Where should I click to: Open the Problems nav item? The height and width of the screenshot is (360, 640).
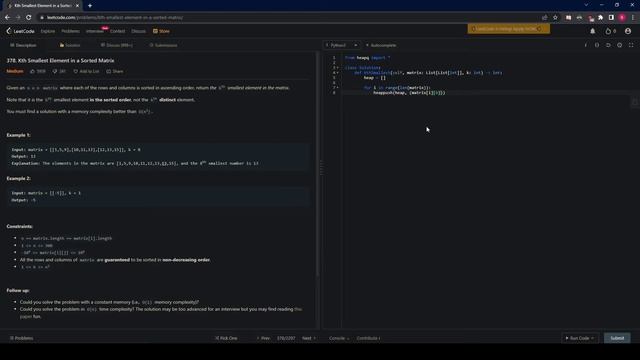[71, 31]
